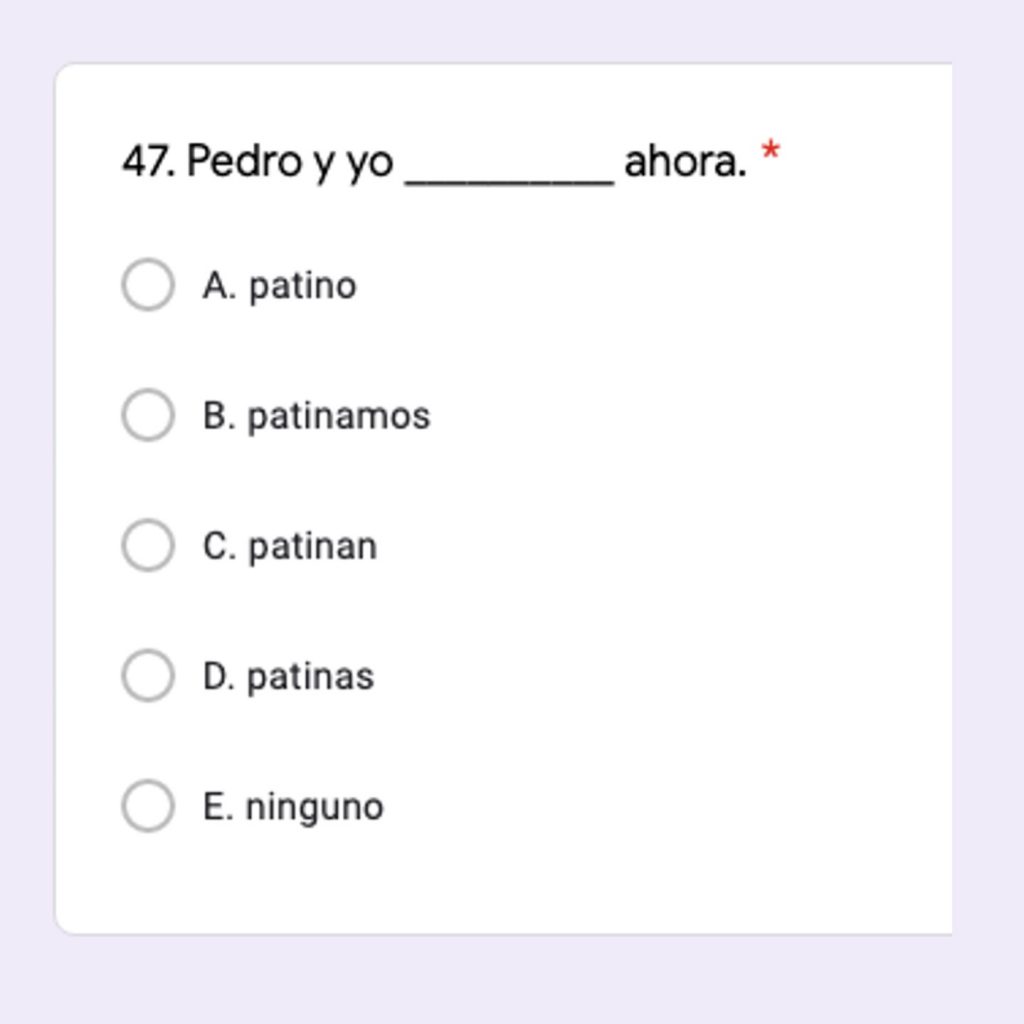Select the radio button for option E. ninguno
The image size is (1024, 1024).
coord(148,805)
